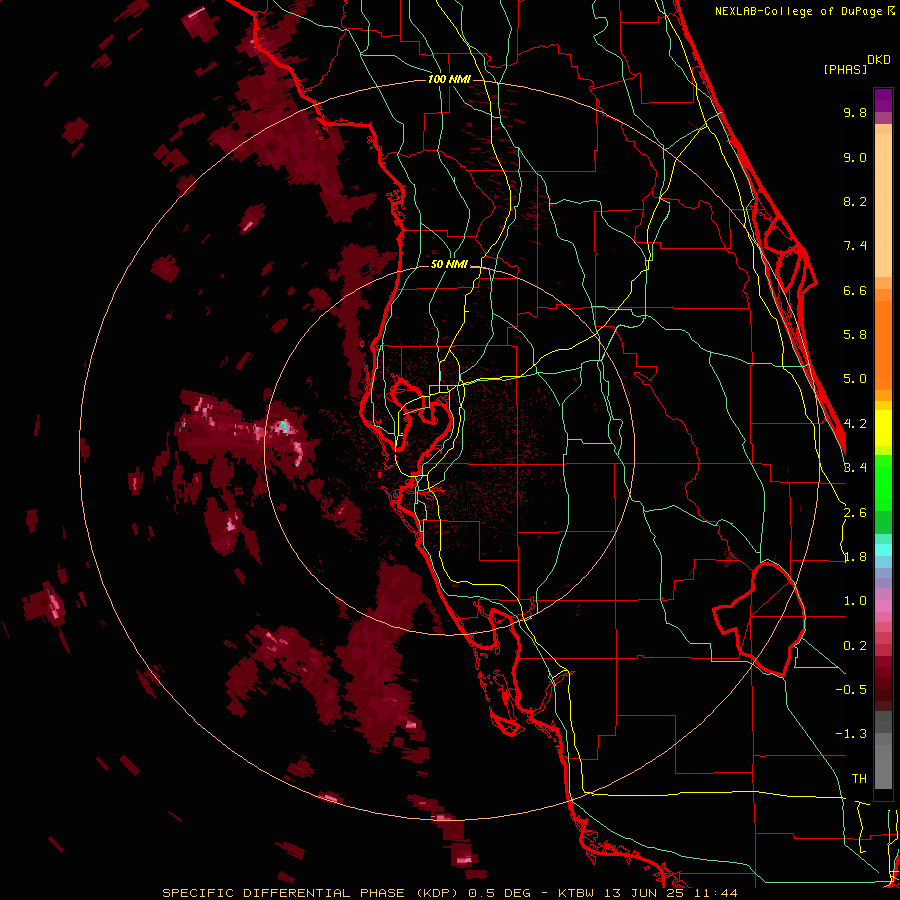Click the 9.0 value on the color scale
This screenshot has height=900, width=900.
tap(855, 157)
